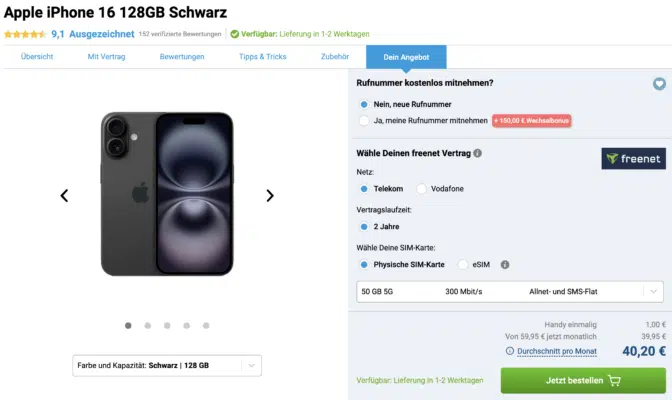Click info icon beside freenet Vertrag heading
The image size is (672, 400).
(477, 153)
